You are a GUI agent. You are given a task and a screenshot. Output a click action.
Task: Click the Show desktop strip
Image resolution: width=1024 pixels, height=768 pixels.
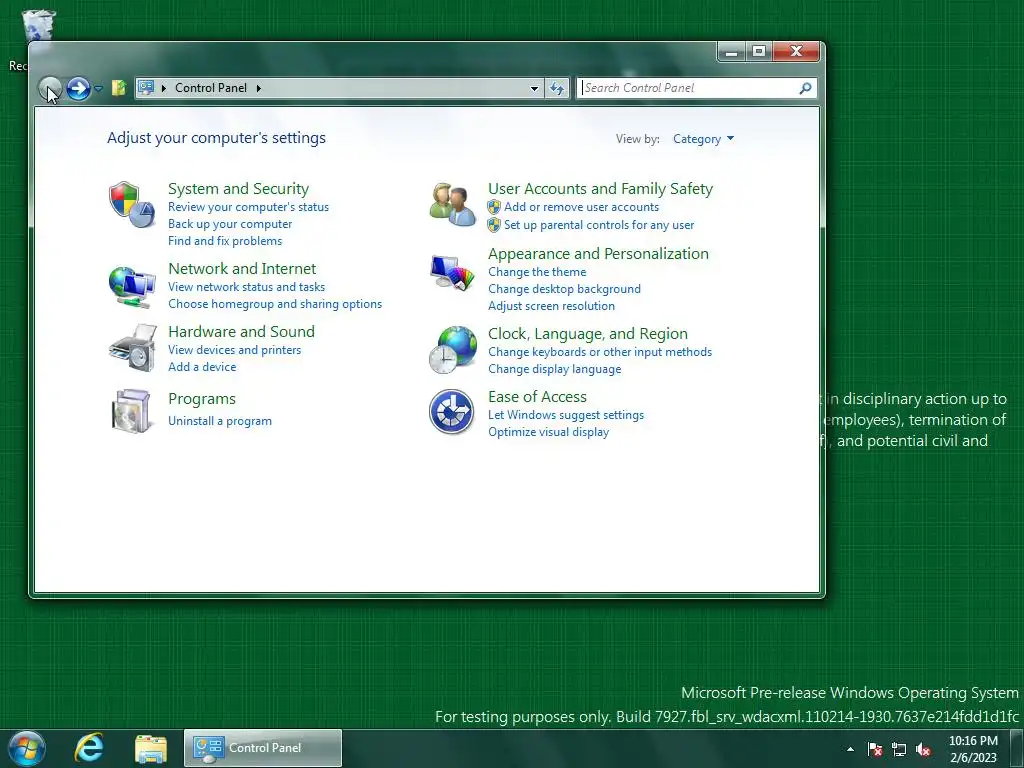[x=1017, y=748]
